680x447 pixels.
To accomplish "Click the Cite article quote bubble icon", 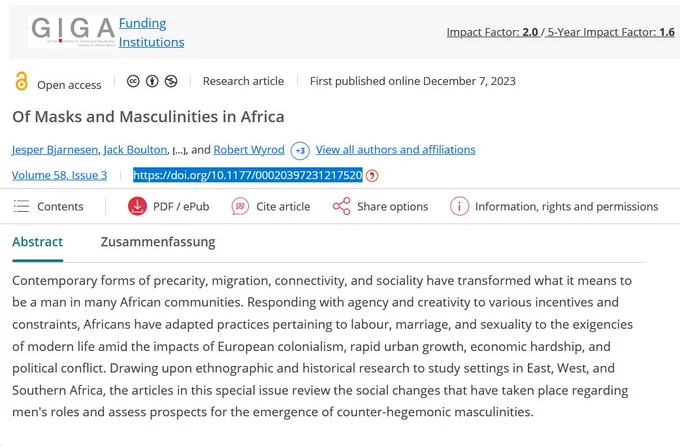I will (x=240, y=206).
